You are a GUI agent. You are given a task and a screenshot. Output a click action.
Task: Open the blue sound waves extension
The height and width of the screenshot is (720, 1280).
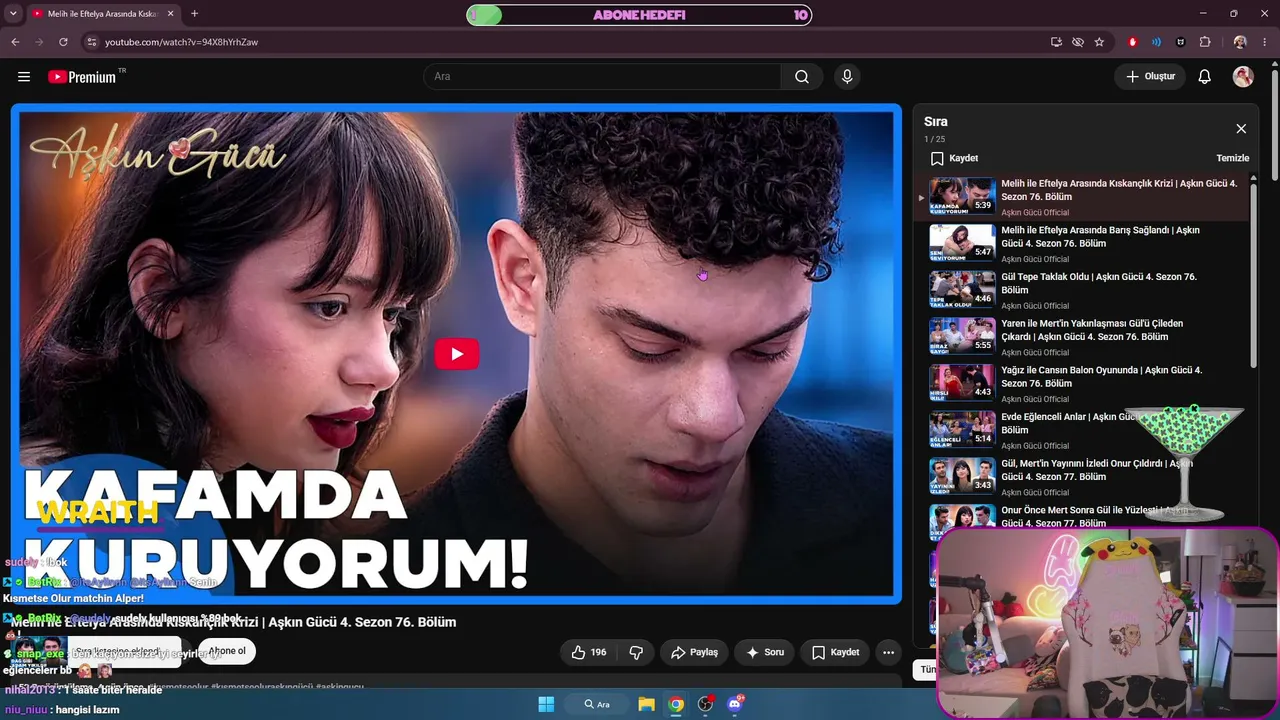tap(1157, 42)
